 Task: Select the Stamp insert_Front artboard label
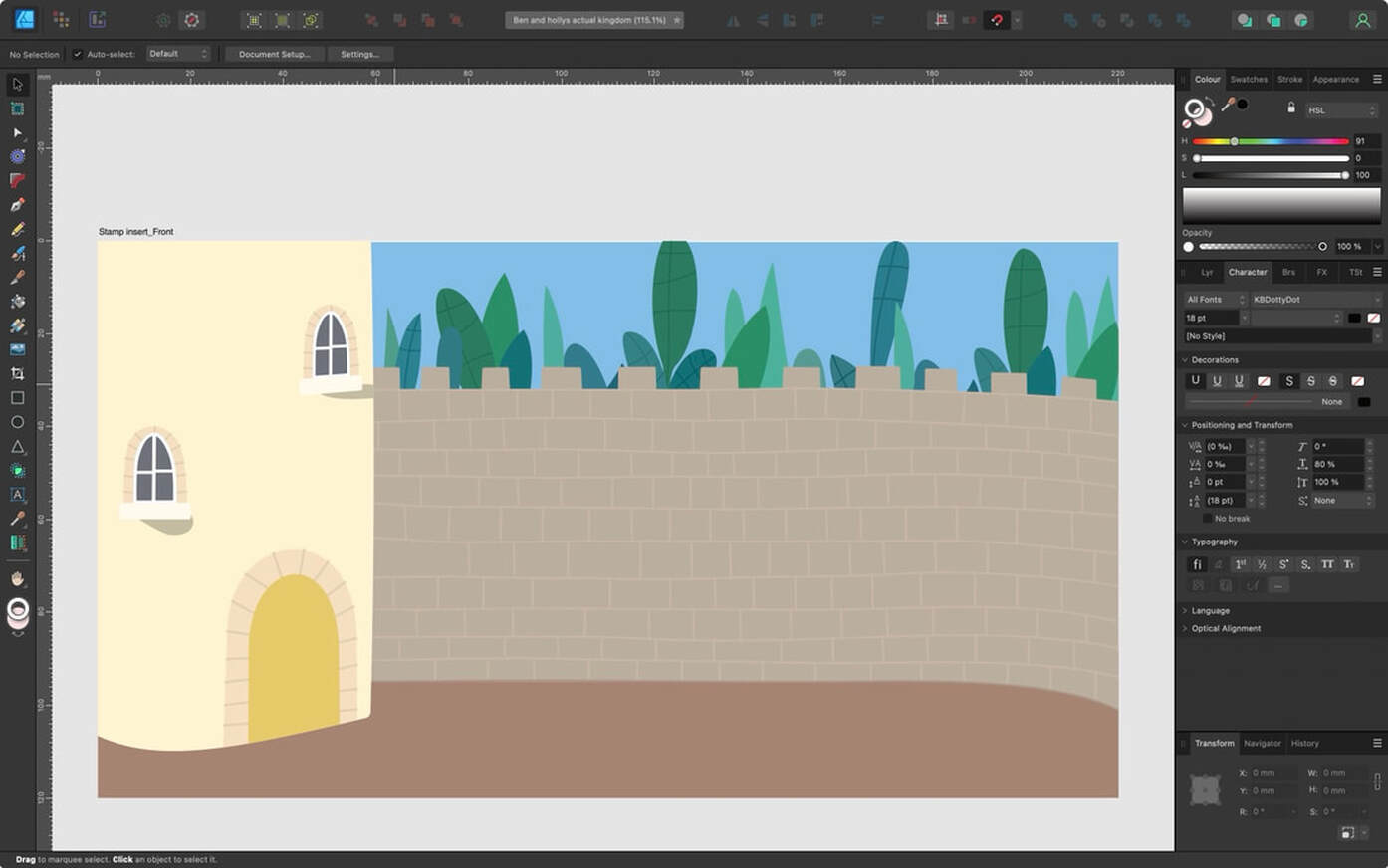pos(136,232)
